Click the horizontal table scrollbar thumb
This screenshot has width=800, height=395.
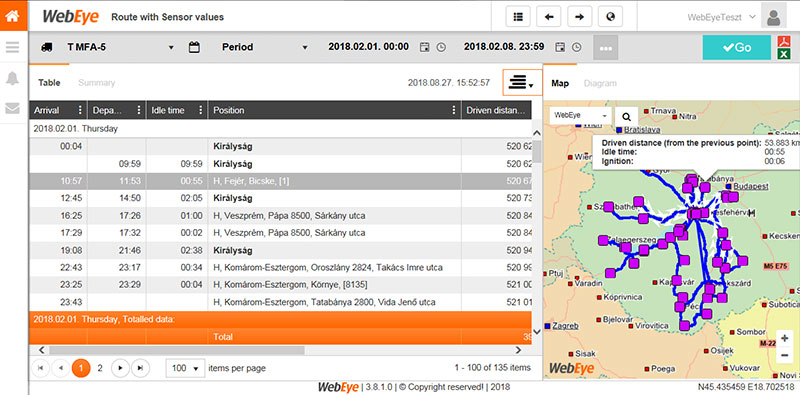tap(177, 351)
